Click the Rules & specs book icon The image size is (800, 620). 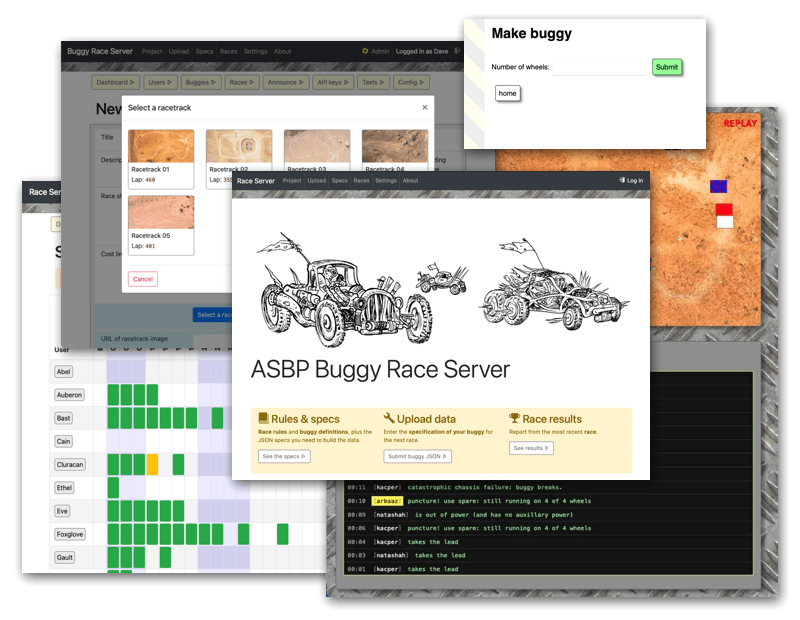(x=263, y=419)
